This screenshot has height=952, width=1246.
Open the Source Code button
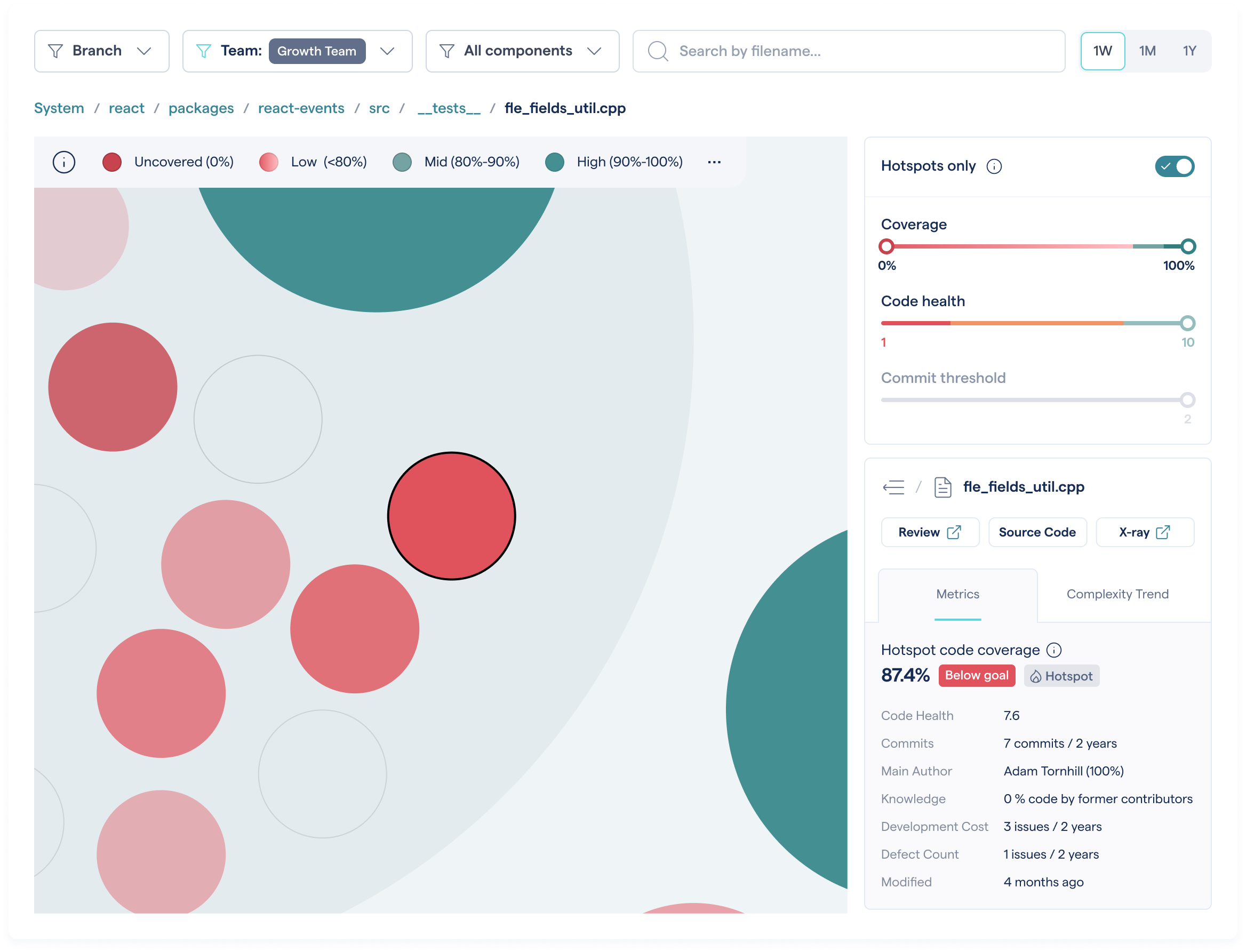pyautogui.click(x=1037, y=532)
